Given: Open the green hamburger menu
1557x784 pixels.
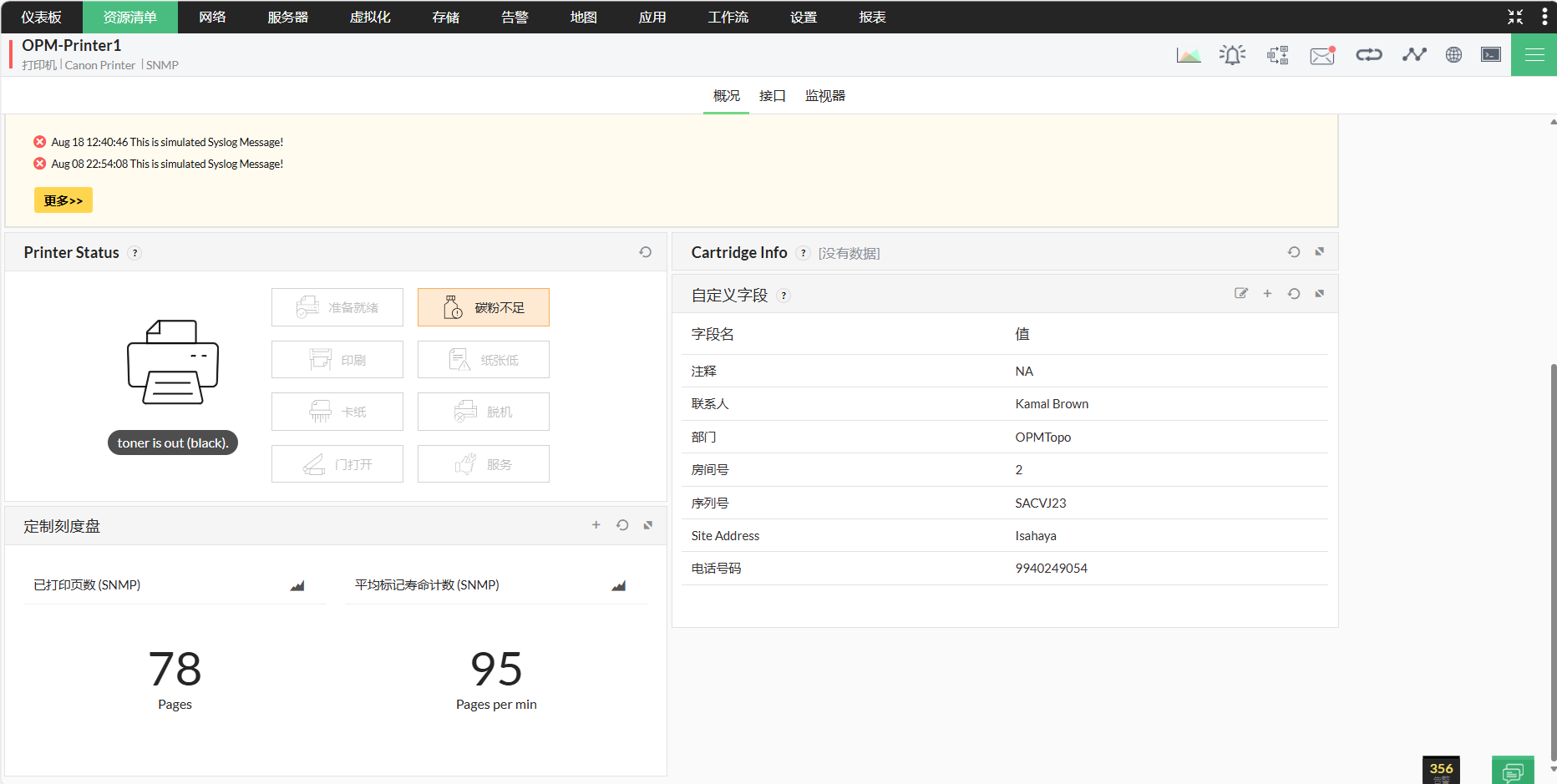Looking at the screenshot, I should (1534, 54).
